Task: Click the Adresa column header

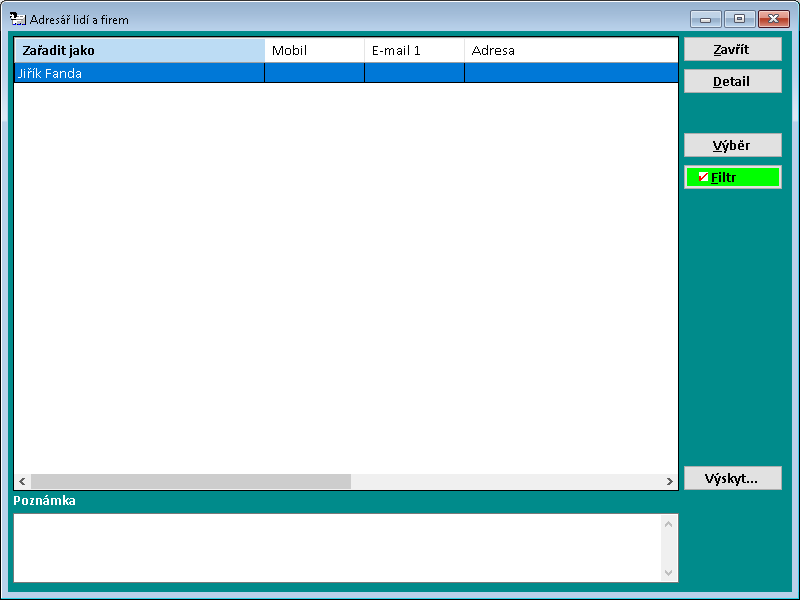Action: point(570,50)
